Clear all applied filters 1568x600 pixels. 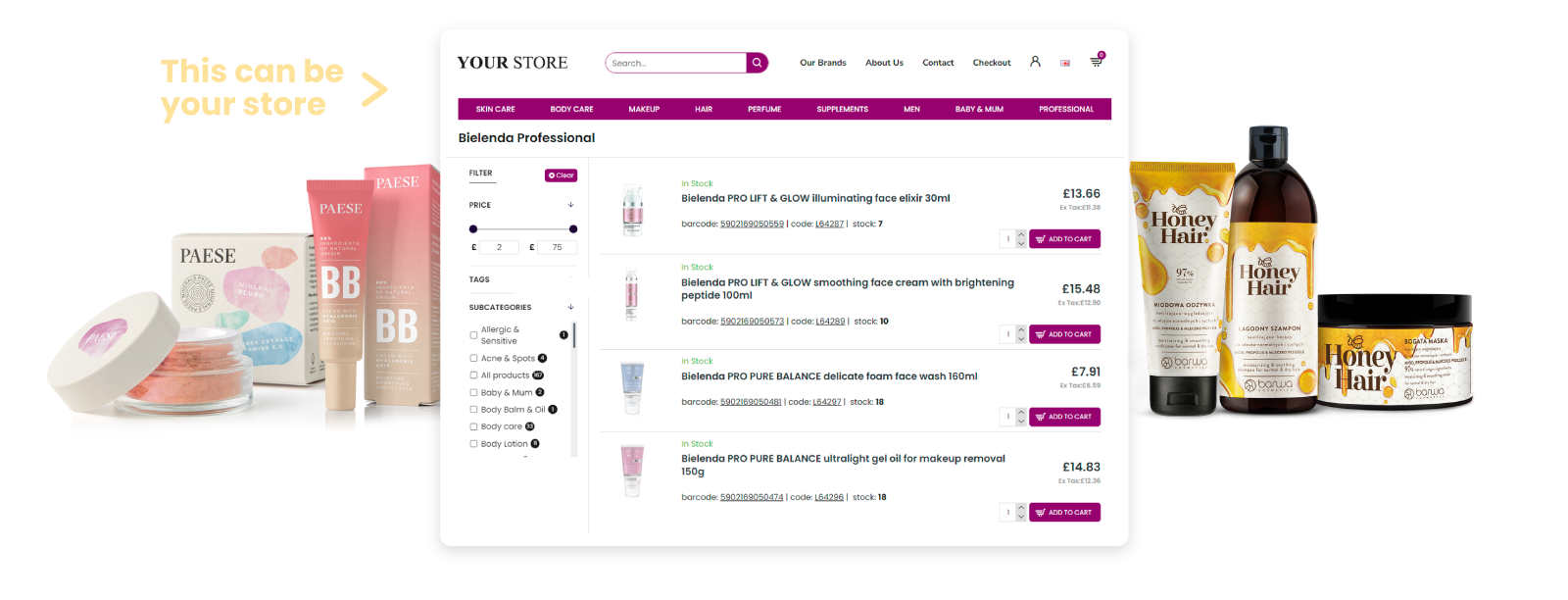[562, 175]
